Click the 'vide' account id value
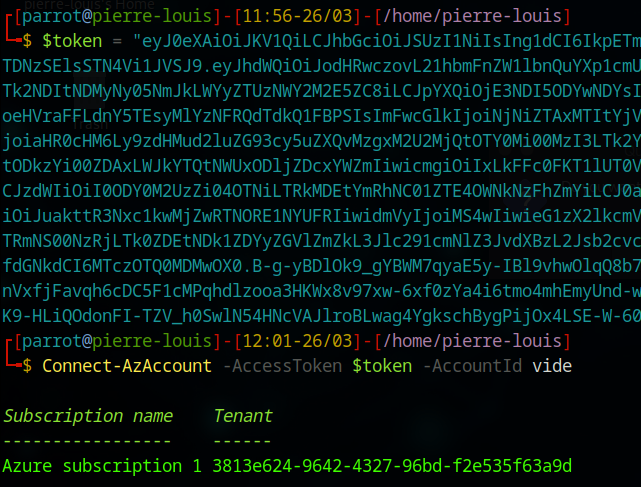Image resolution: width=641 pixels, height=487 pixels. pos(552,366)
